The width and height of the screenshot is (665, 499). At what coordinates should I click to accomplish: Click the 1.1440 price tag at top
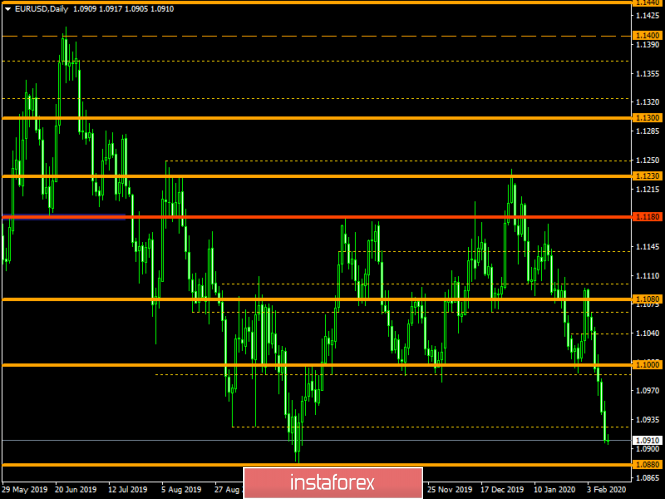[x=645, y=3]
